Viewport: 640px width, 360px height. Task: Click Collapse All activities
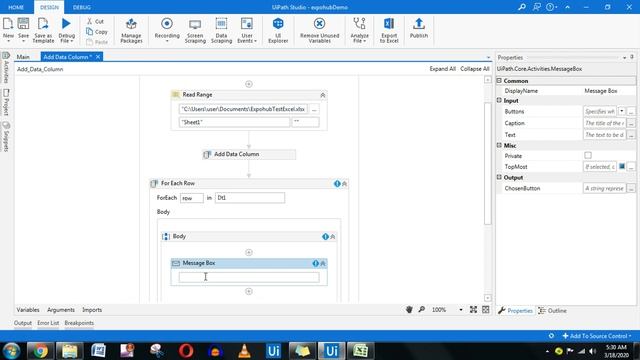click(x=475, y=69)
